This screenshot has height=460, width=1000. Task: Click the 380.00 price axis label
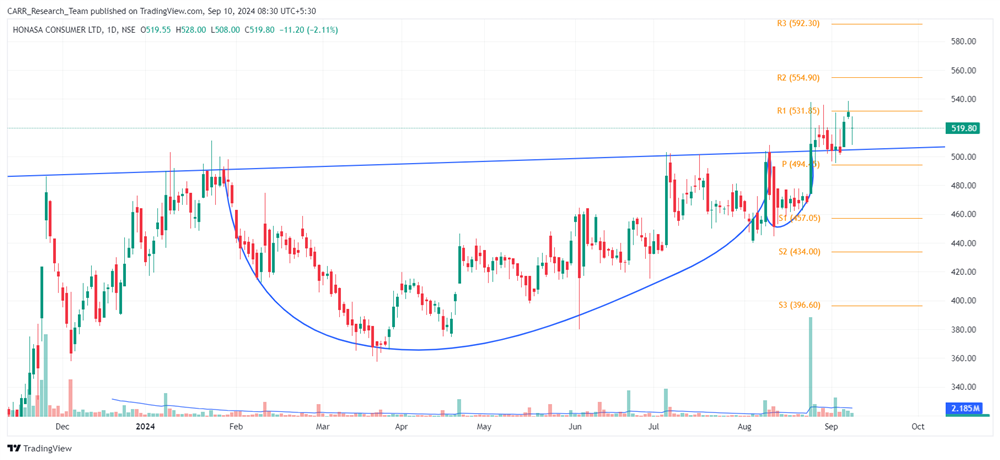click(965, 330)
